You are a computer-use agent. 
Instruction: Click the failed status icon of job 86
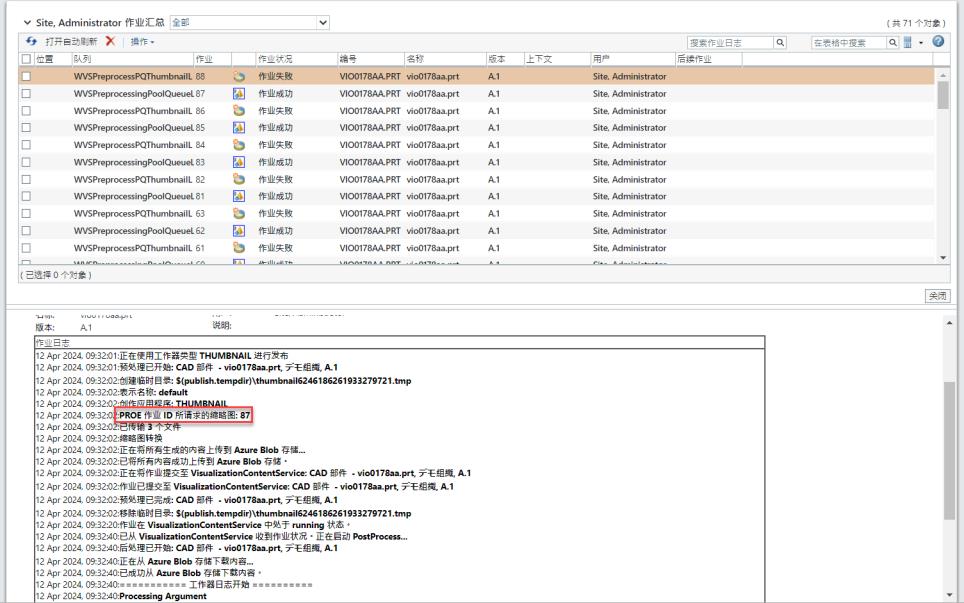239,111
